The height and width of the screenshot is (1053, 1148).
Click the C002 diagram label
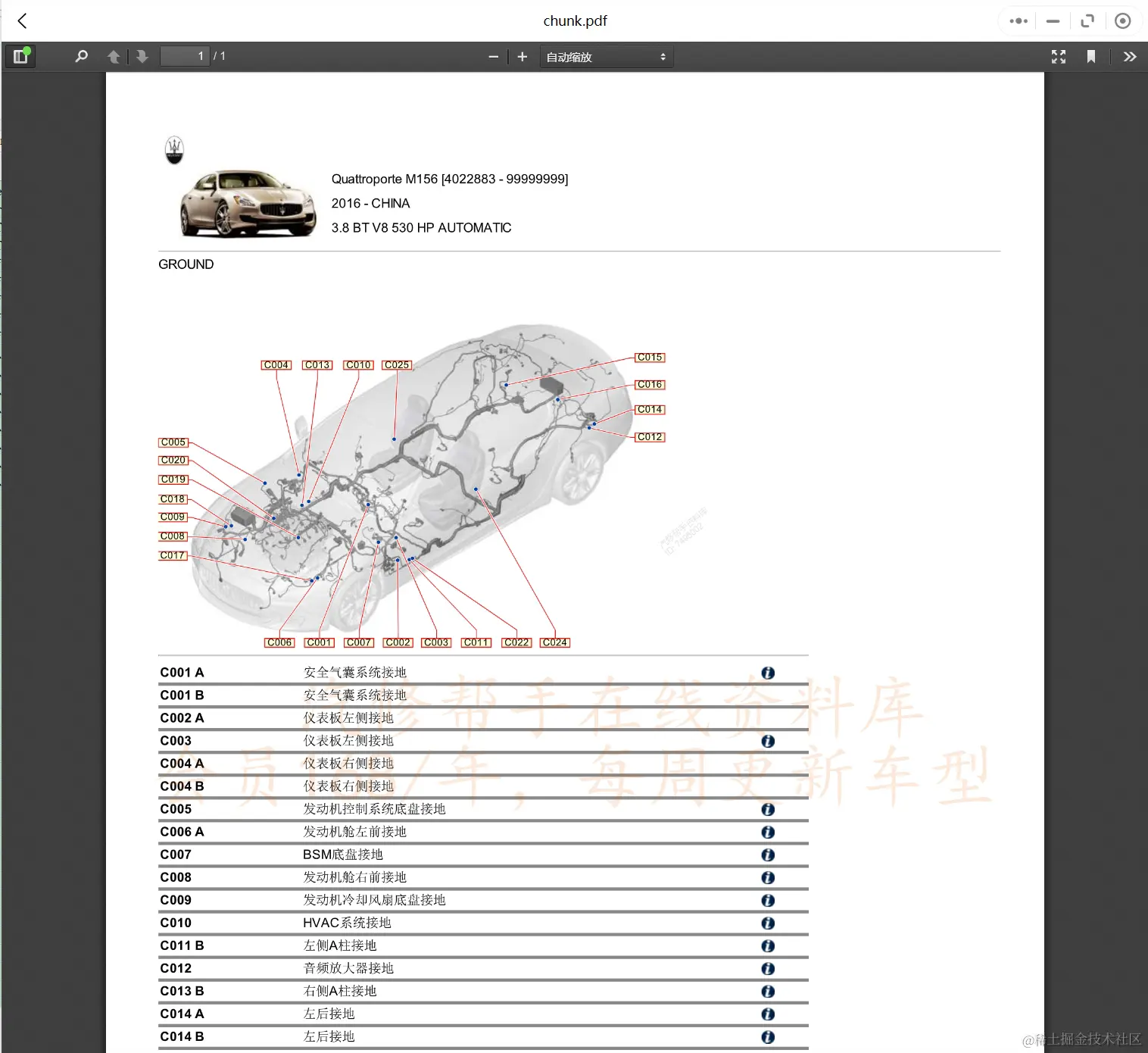398,642
